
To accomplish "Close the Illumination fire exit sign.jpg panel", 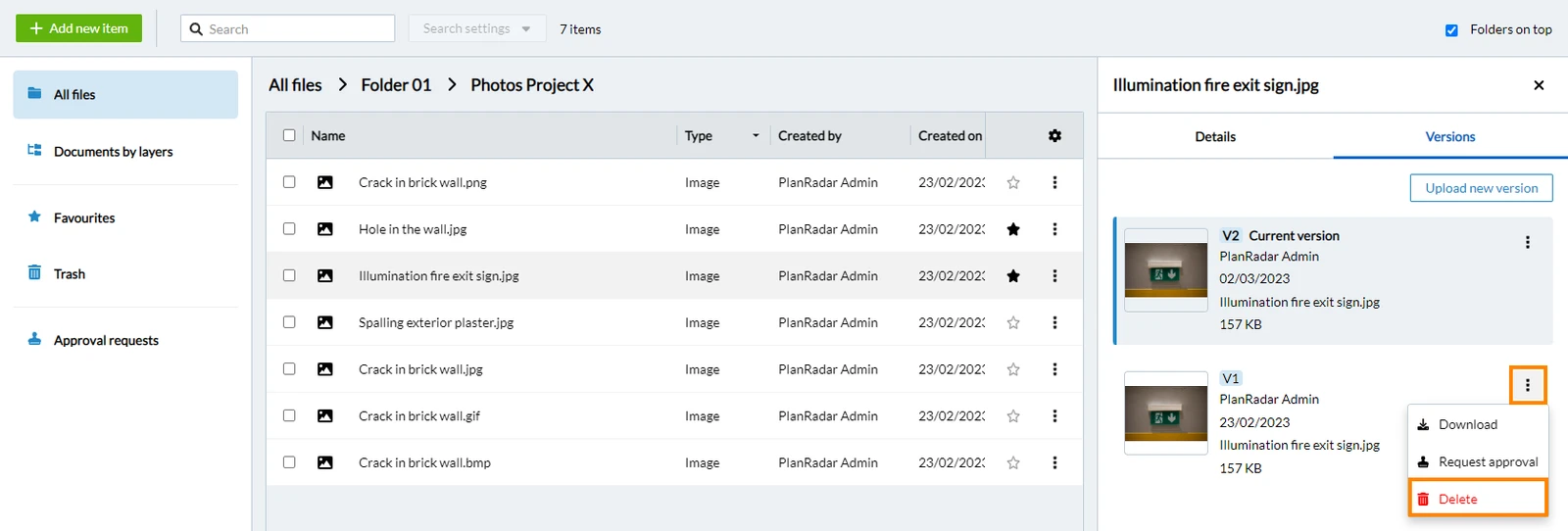I will pyautogui.click(x=1539, y=85).
